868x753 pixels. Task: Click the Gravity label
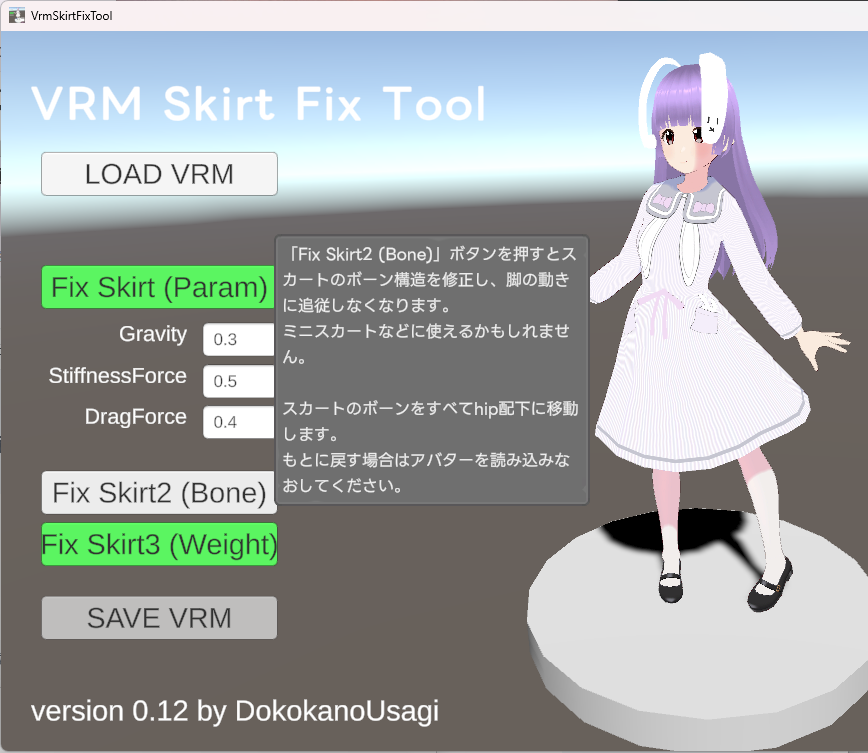click(x=153, y=334)
